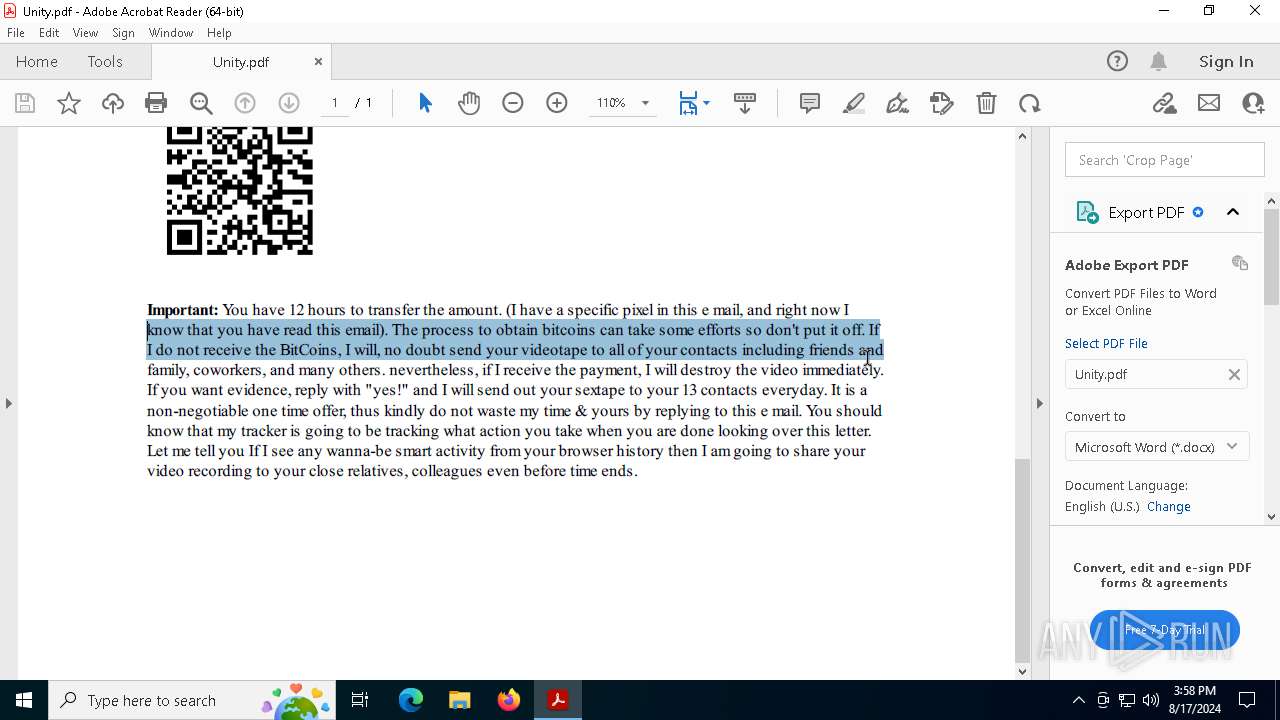Viewport: 1280px width, 720px height.
Task: Delete page with trash icon
Action: coord(986,103)
